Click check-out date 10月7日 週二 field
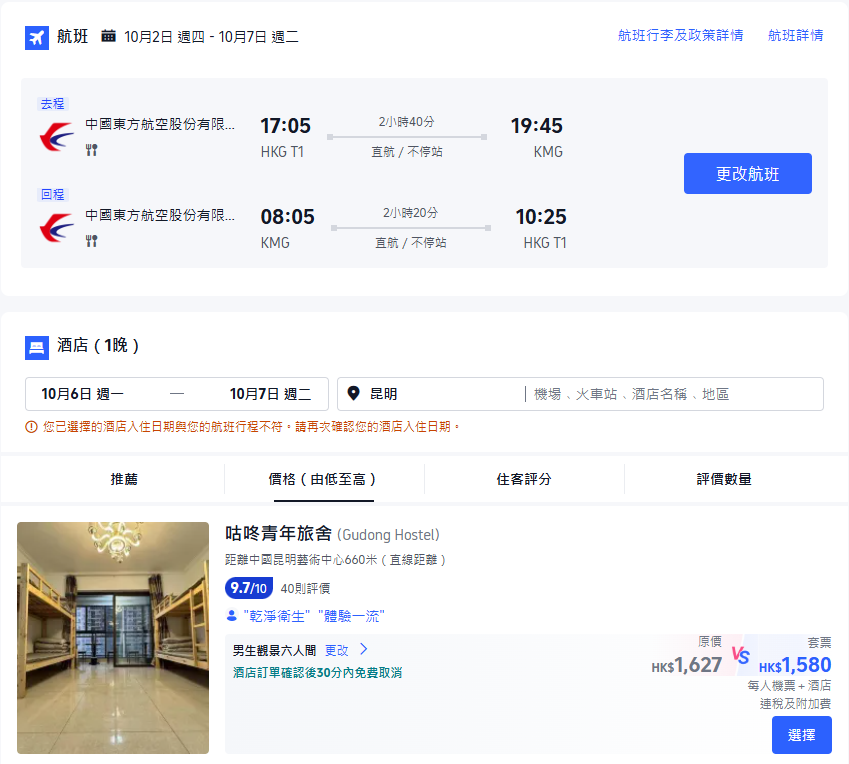Image resolution: width=849 pixels, height=764 pixels. click(270, 394)
